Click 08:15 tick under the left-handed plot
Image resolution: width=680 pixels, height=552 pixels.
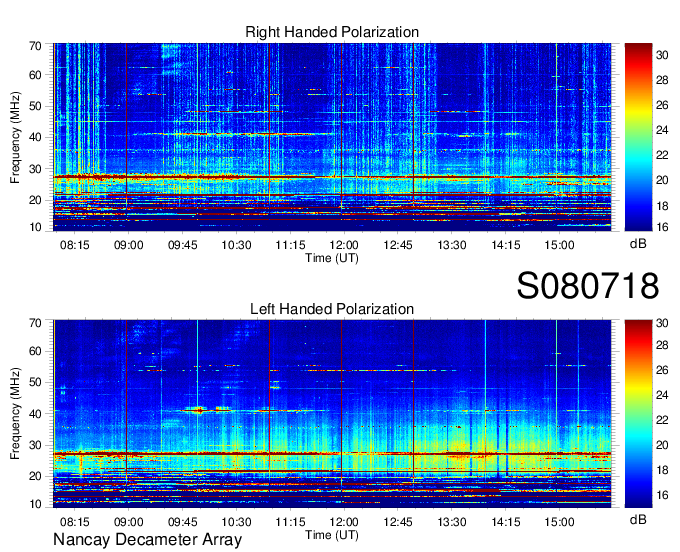click(75, 522)
